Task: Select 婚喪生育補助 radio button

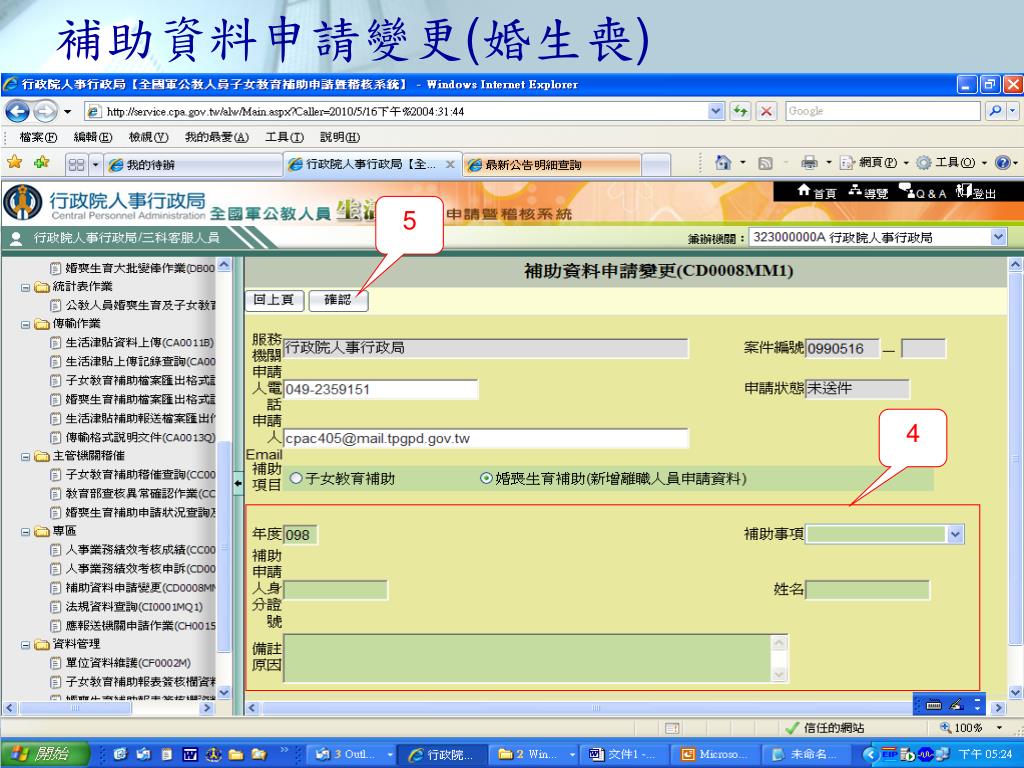Action: pos(487,479)
